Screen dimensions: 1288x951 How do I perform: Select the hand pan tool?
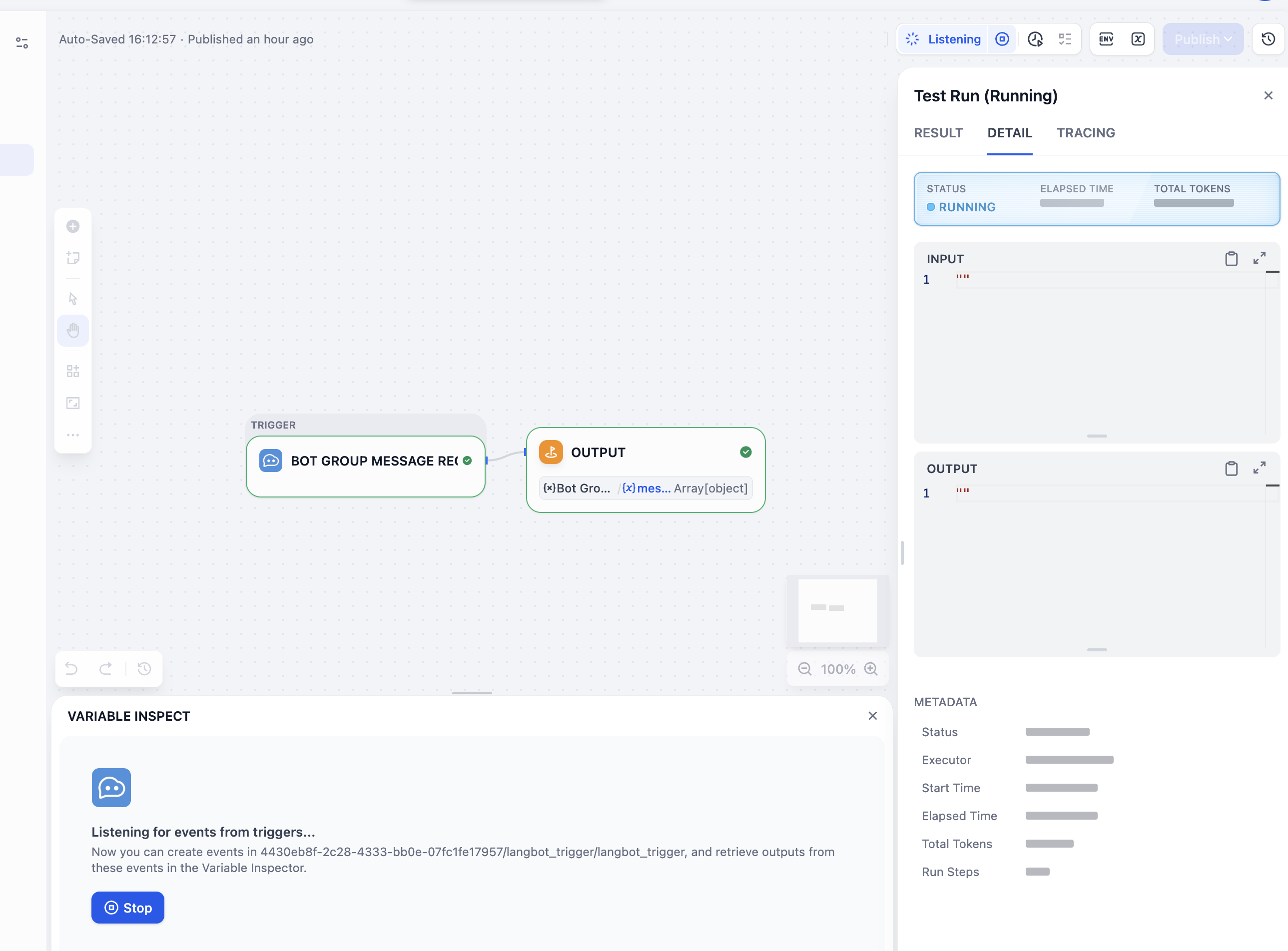pyautogui.click(x=72, y=331)
